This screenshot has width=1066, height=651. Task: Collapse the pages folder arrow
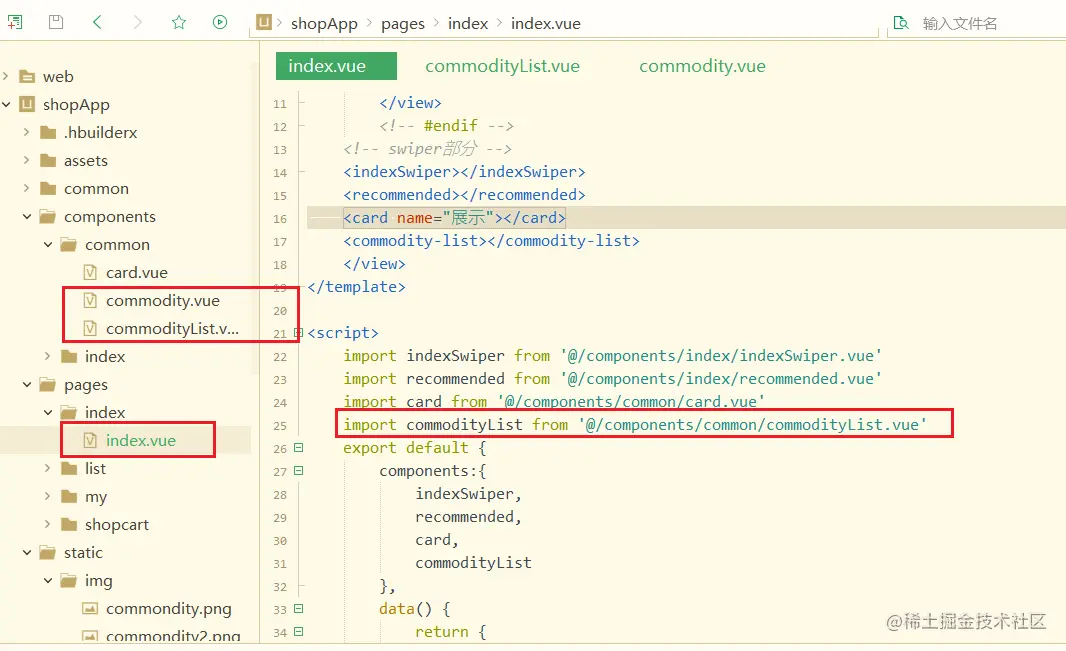(x=27, y=384)
